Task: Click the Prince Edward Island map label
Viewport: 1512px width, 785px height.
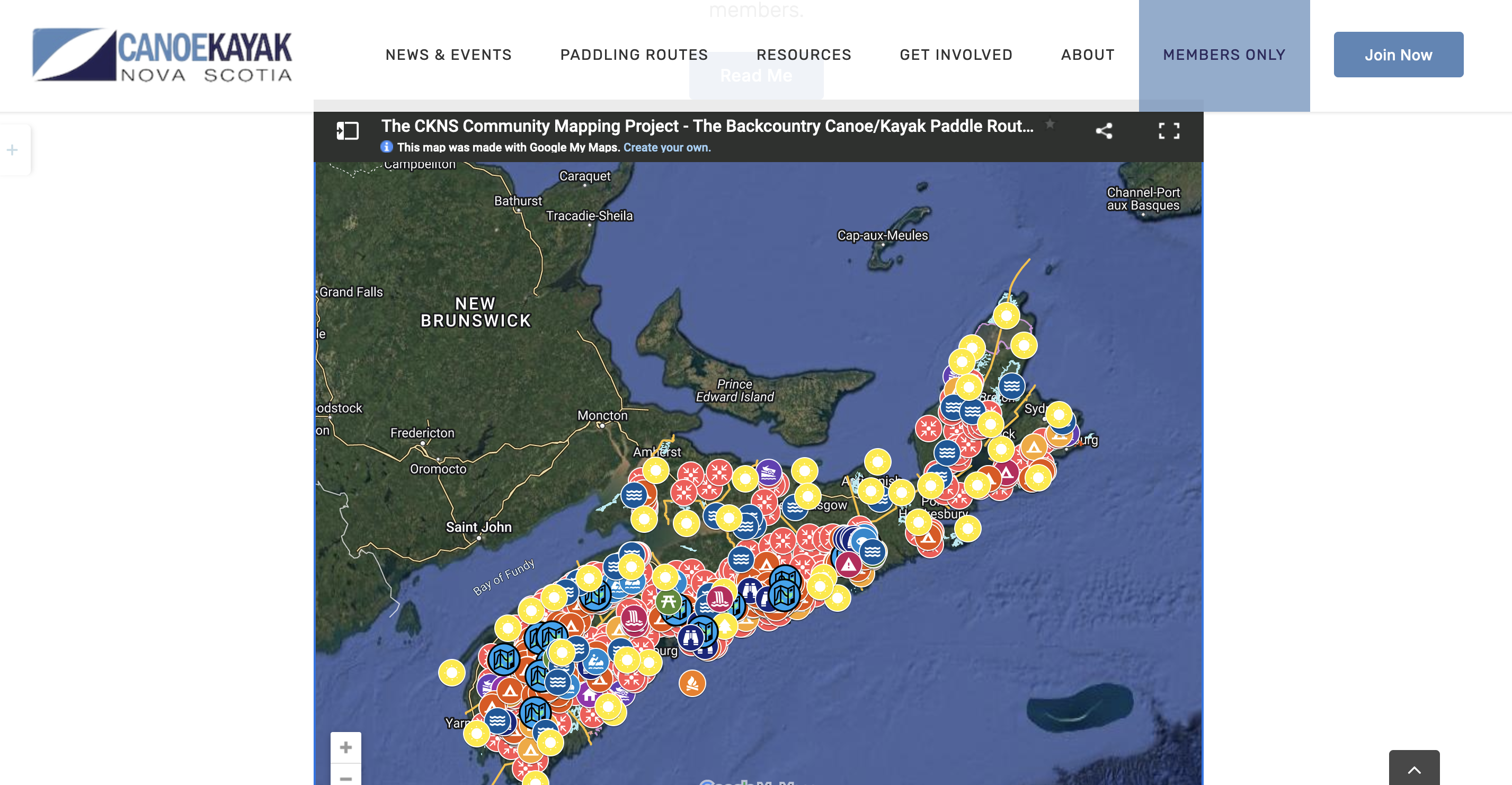Action: pyautogui.click(x=735, y=390)
